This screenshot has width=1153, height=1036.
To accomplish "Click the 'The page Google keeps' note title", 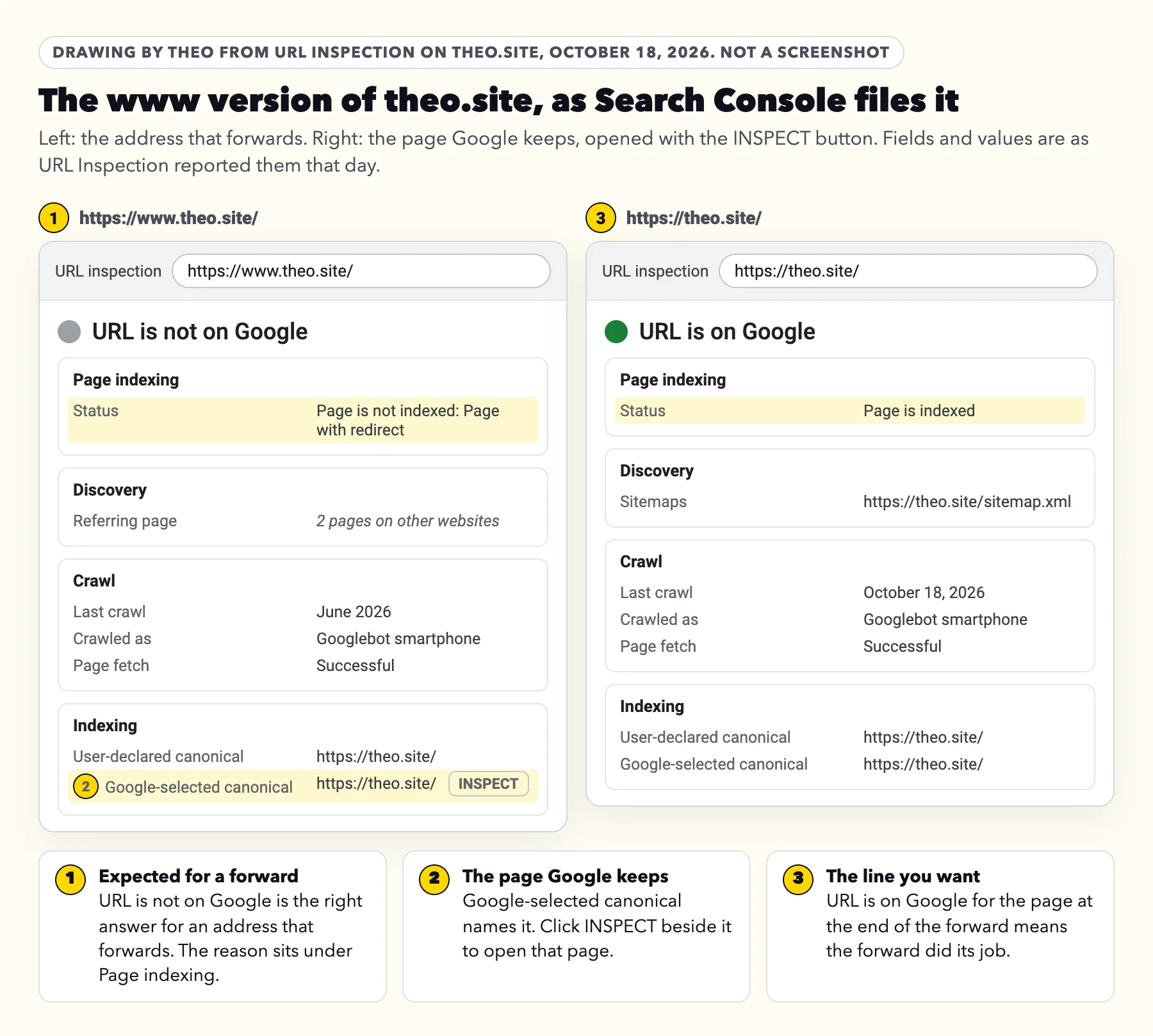I will click(566, 876).
